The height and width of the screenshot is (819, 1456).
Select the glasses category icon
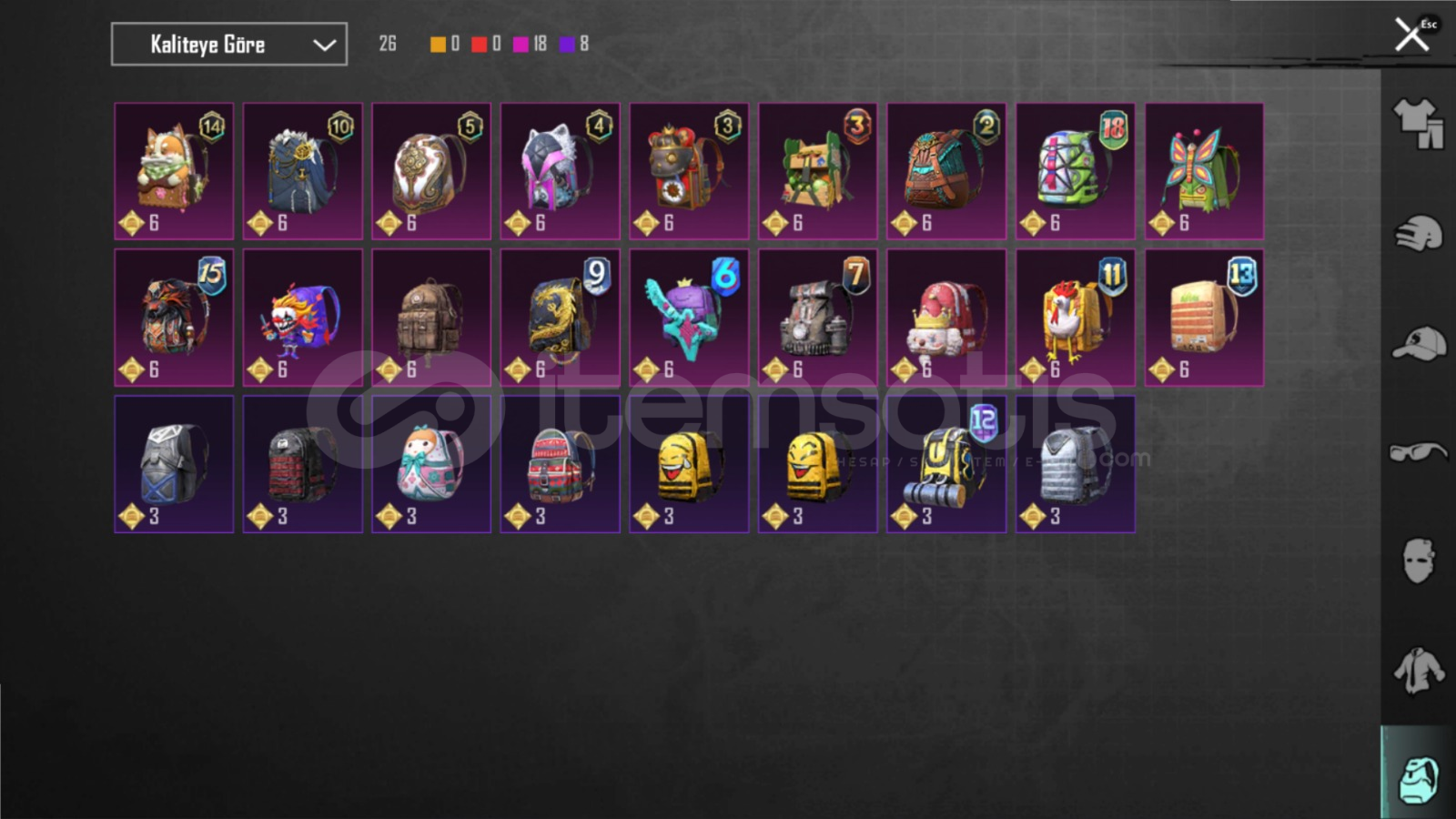[x=1419, y=451]
